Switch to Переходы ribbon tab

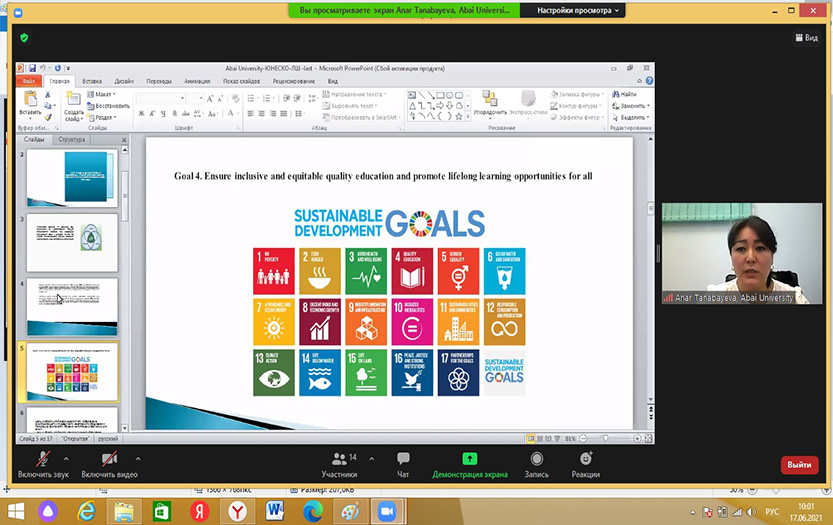click(159, 81)
